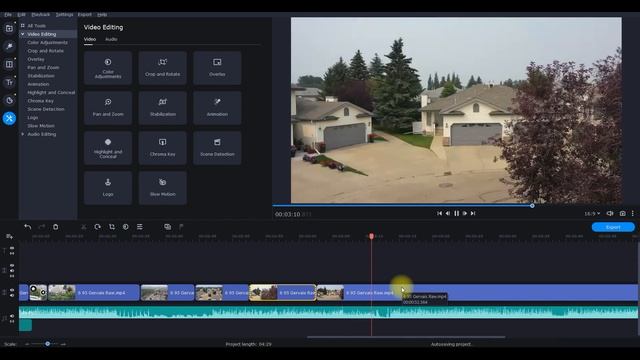Open the Export menu in menu bar

pos(85,15)
